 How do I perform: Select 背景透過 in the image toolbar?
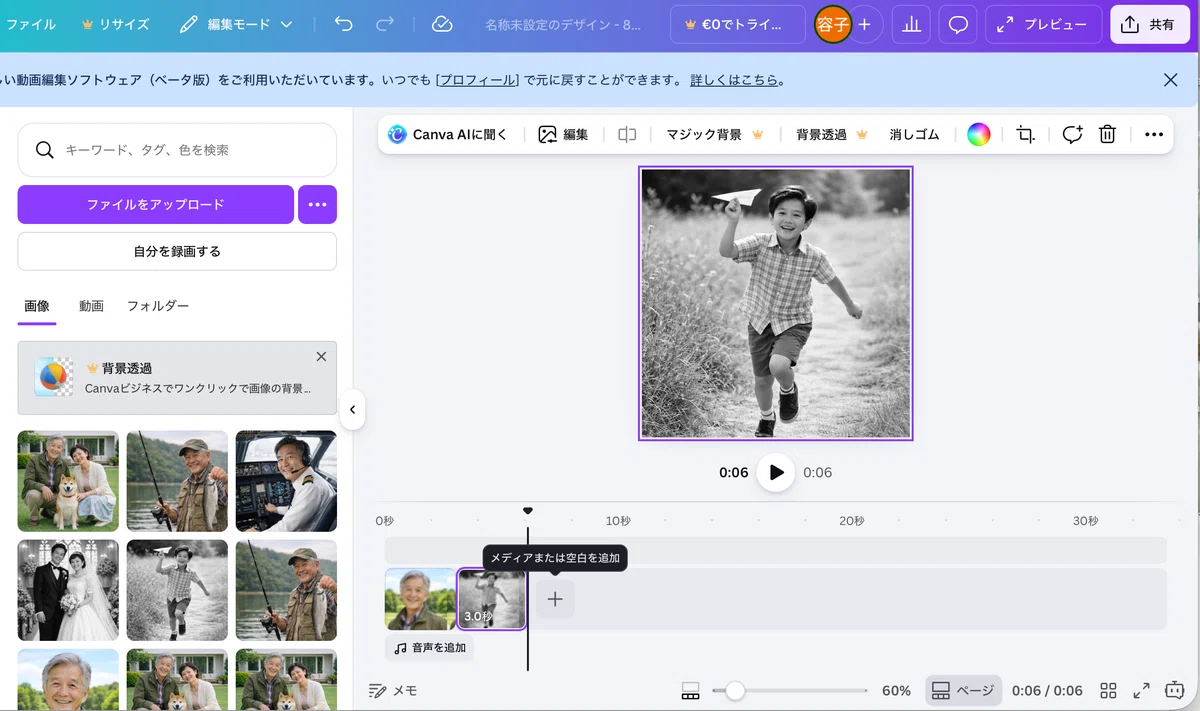click(832, 134)
